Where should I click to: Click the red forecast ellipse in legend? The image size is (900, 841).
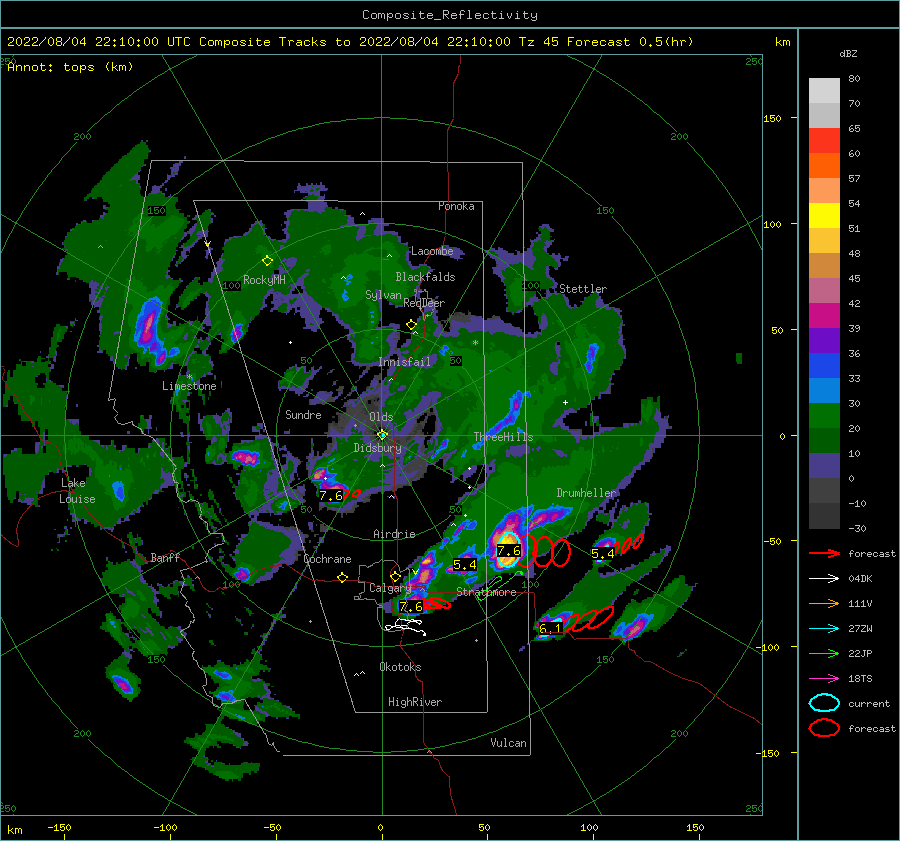point(824,728)
